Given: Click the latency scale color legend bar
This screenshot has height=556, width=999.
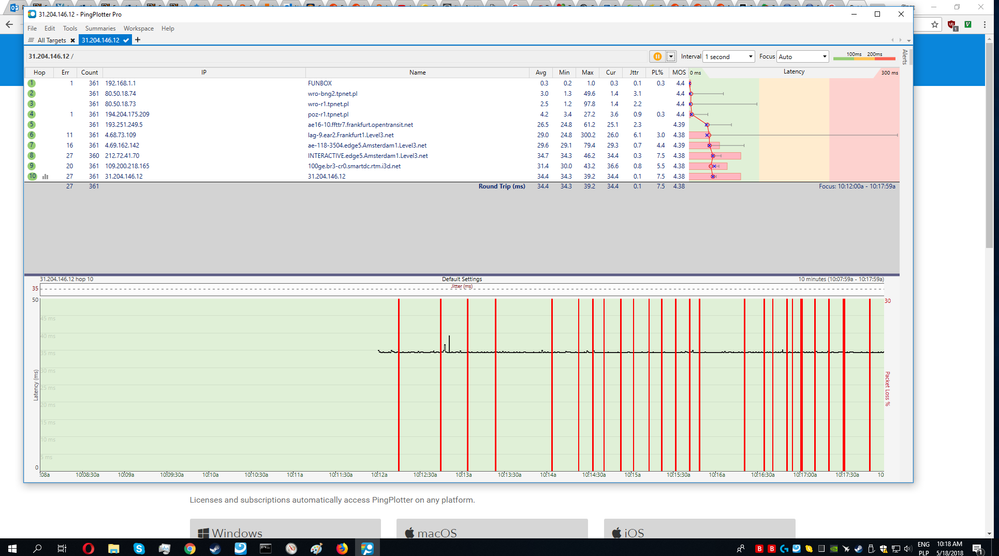Looking at the screenshot, I should pos(866,60).
